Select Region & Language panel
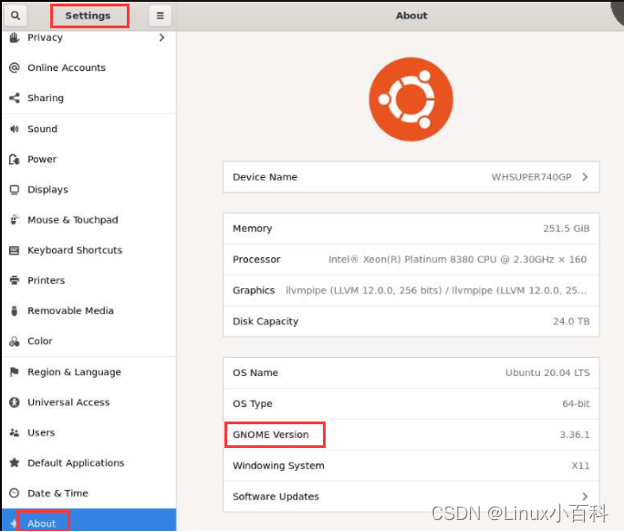The image size is (624, 532). coord(89,372)
